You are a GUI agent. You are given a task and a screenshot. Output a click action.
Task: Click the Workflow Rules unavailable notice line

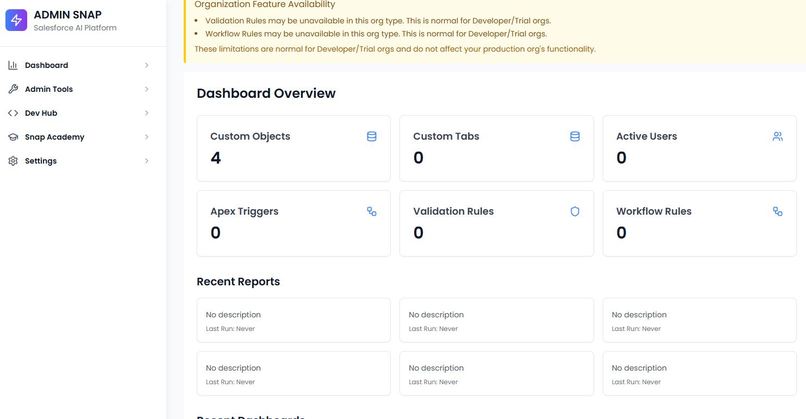[376, 34]
